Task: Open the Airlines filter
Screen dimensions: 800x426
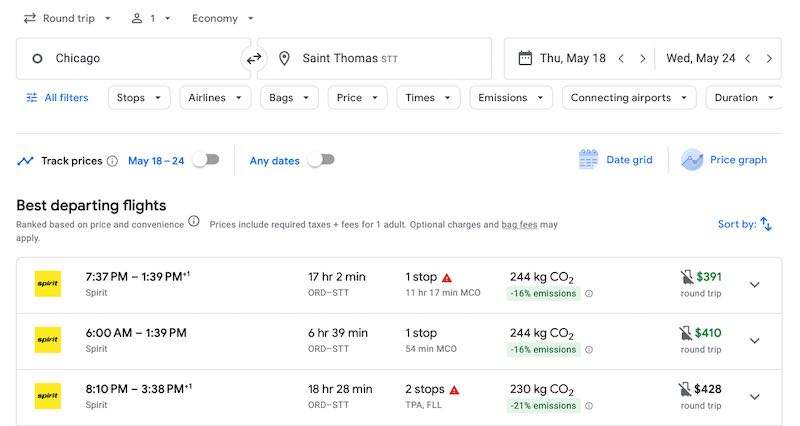Action: 215,98
